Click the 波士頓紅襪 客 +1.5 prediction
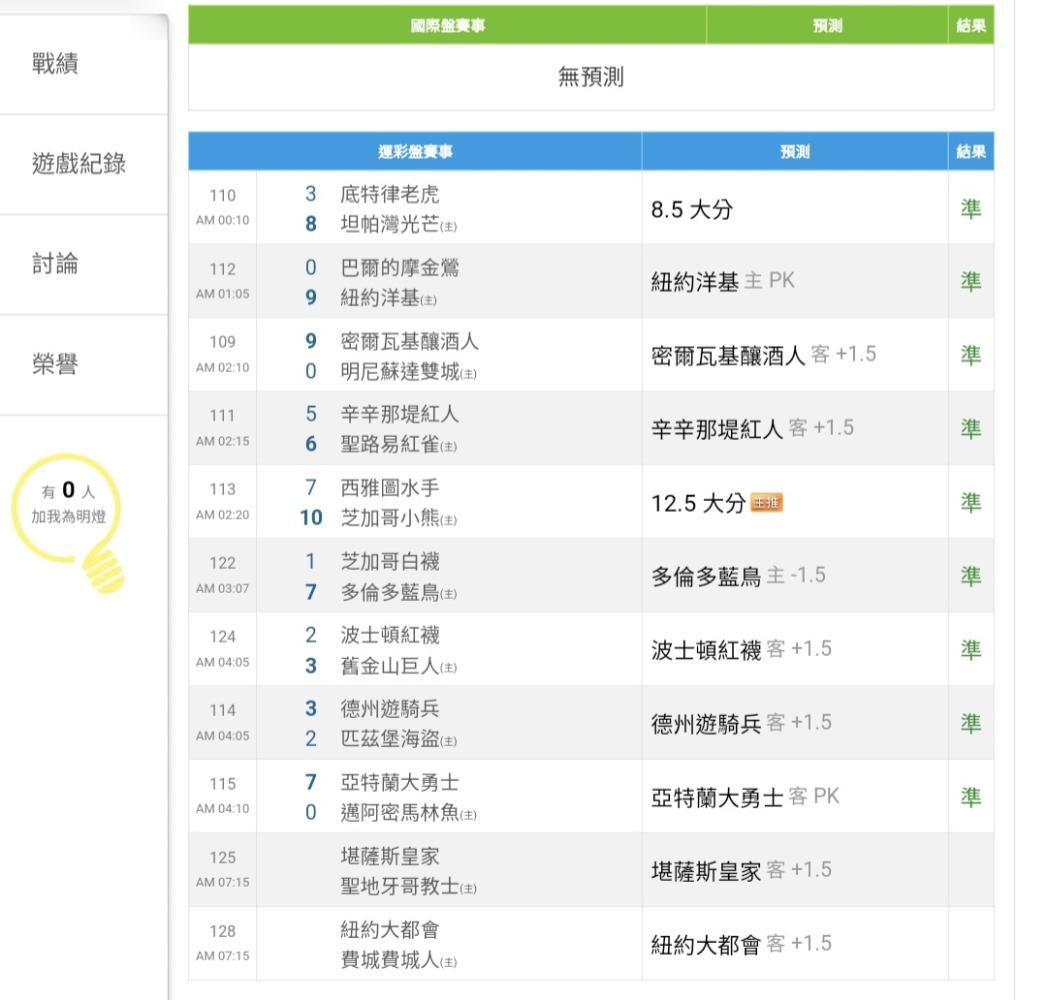Screen dimensions: 1047x1000 tap(741, 650)
